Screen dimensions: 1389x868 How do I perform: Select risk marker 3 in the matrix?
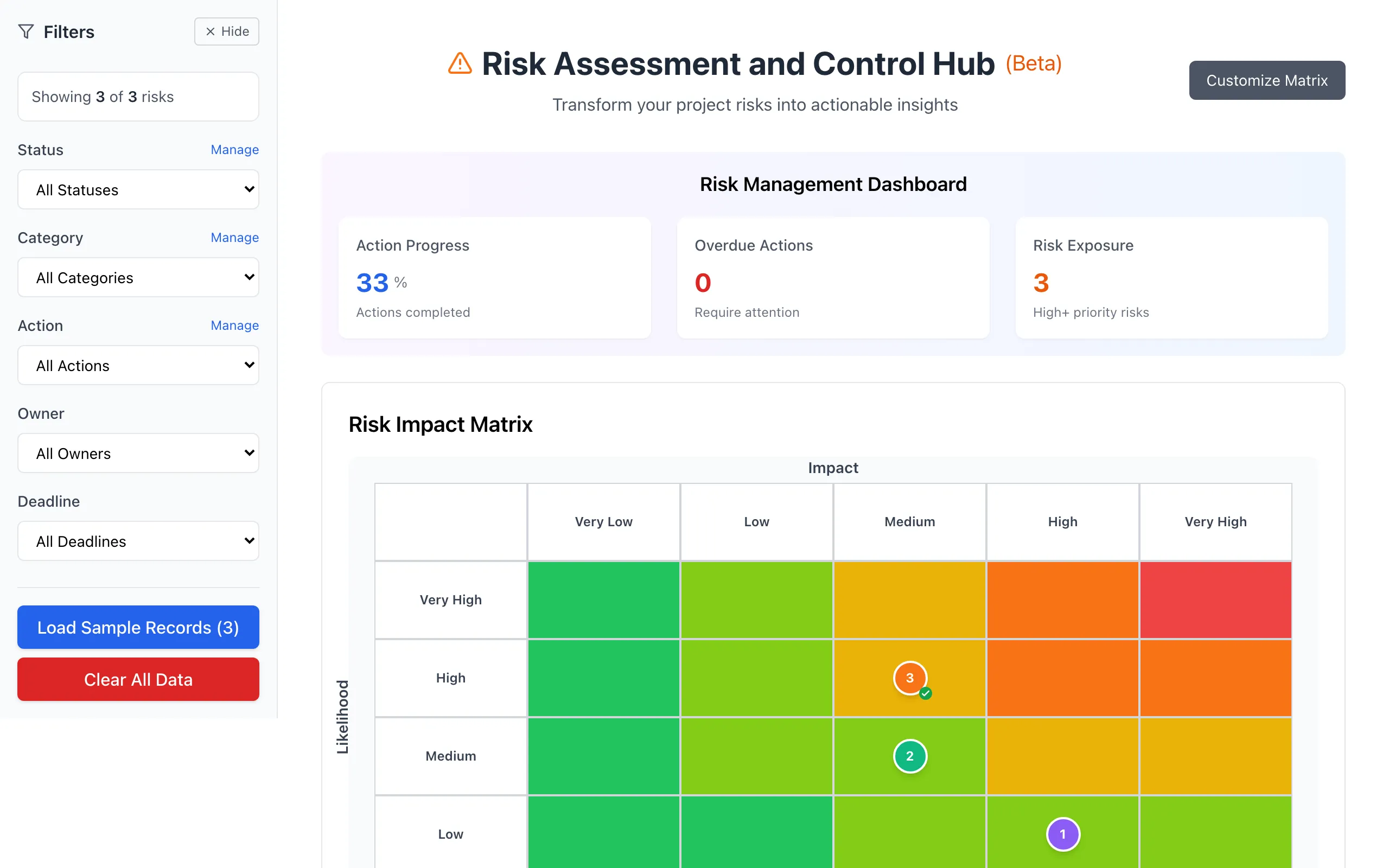910,678
